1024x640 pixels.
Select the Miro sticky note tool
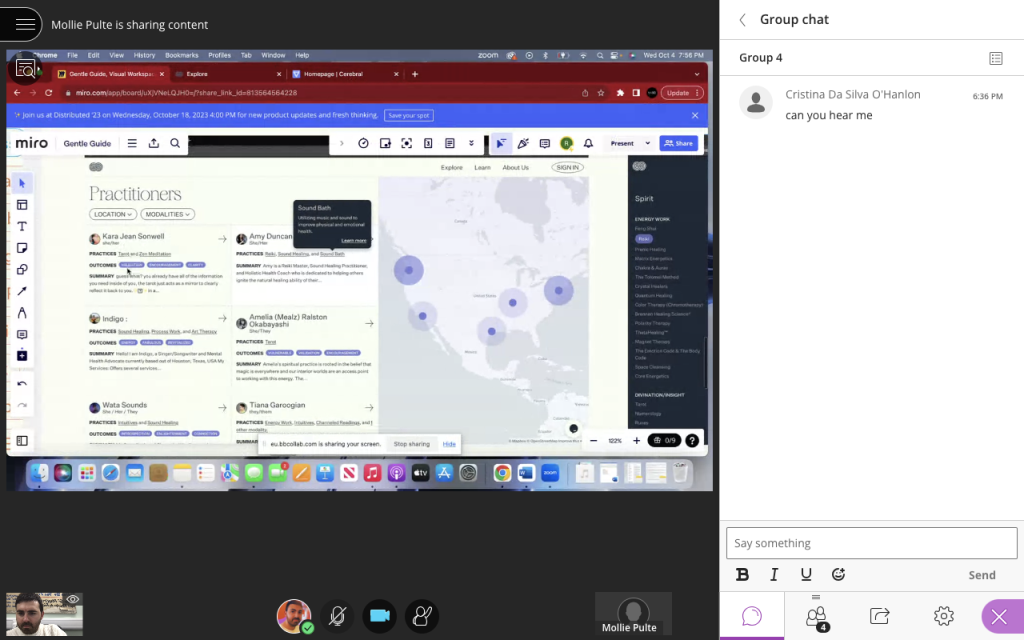(x=22, y=248)
